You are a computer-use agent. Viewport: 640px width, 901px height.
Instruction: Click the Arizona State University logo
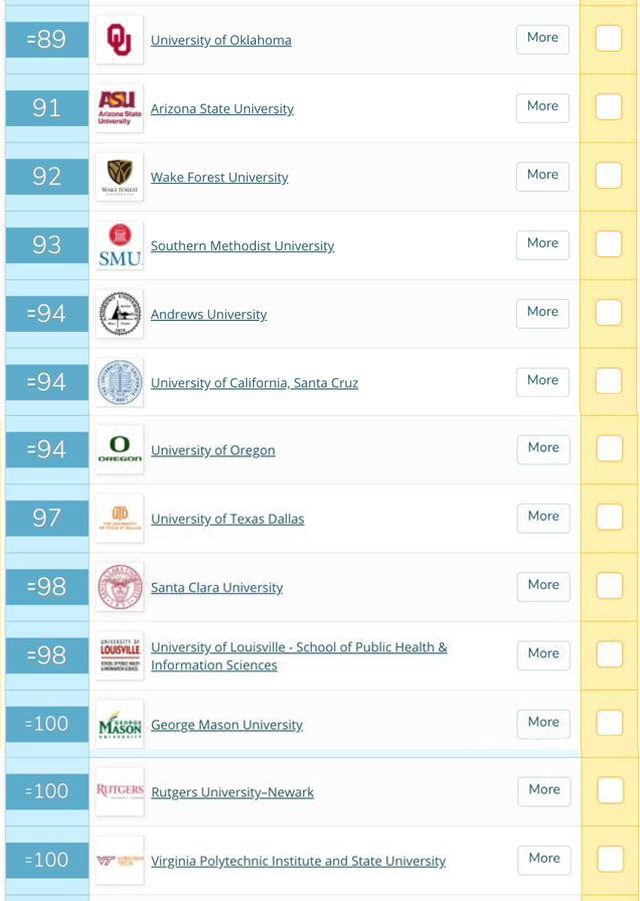[x=119, y=108]
